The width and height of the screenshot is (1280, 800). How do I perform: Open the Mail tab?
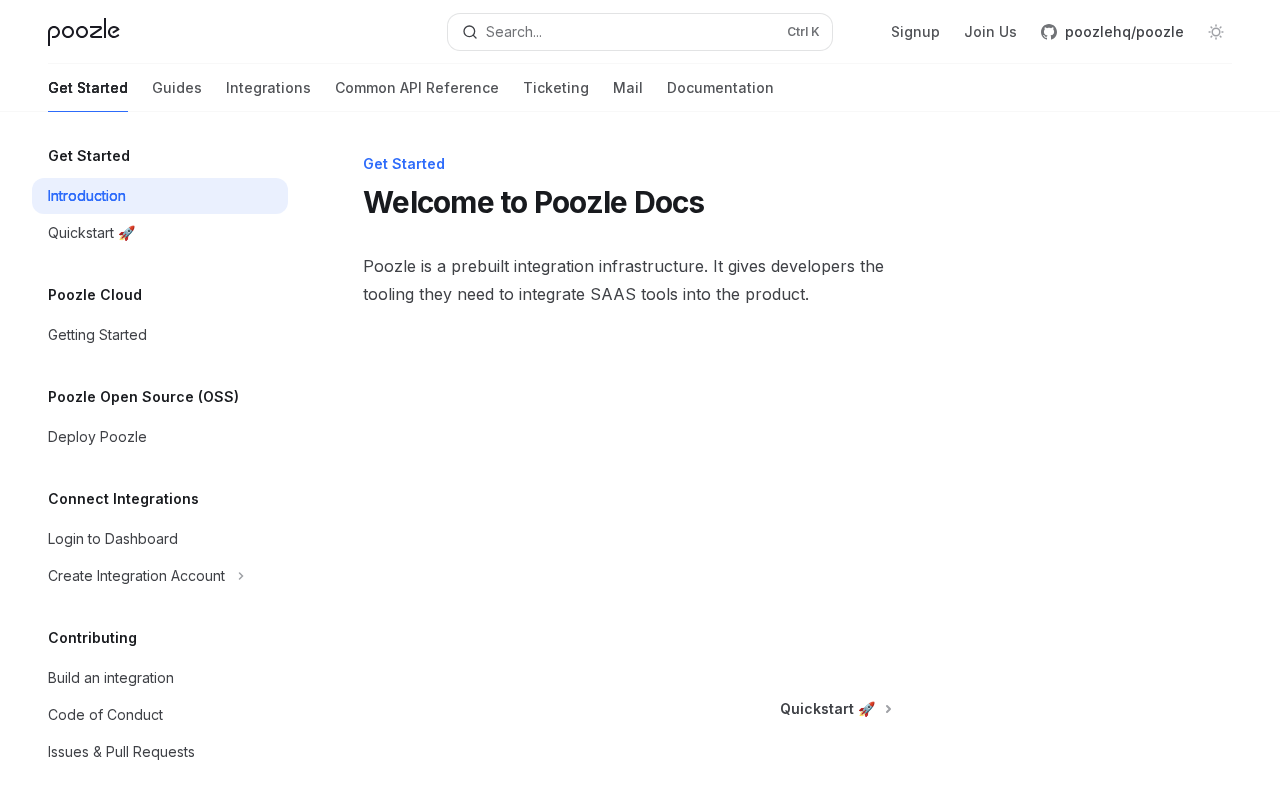point(628,88)
